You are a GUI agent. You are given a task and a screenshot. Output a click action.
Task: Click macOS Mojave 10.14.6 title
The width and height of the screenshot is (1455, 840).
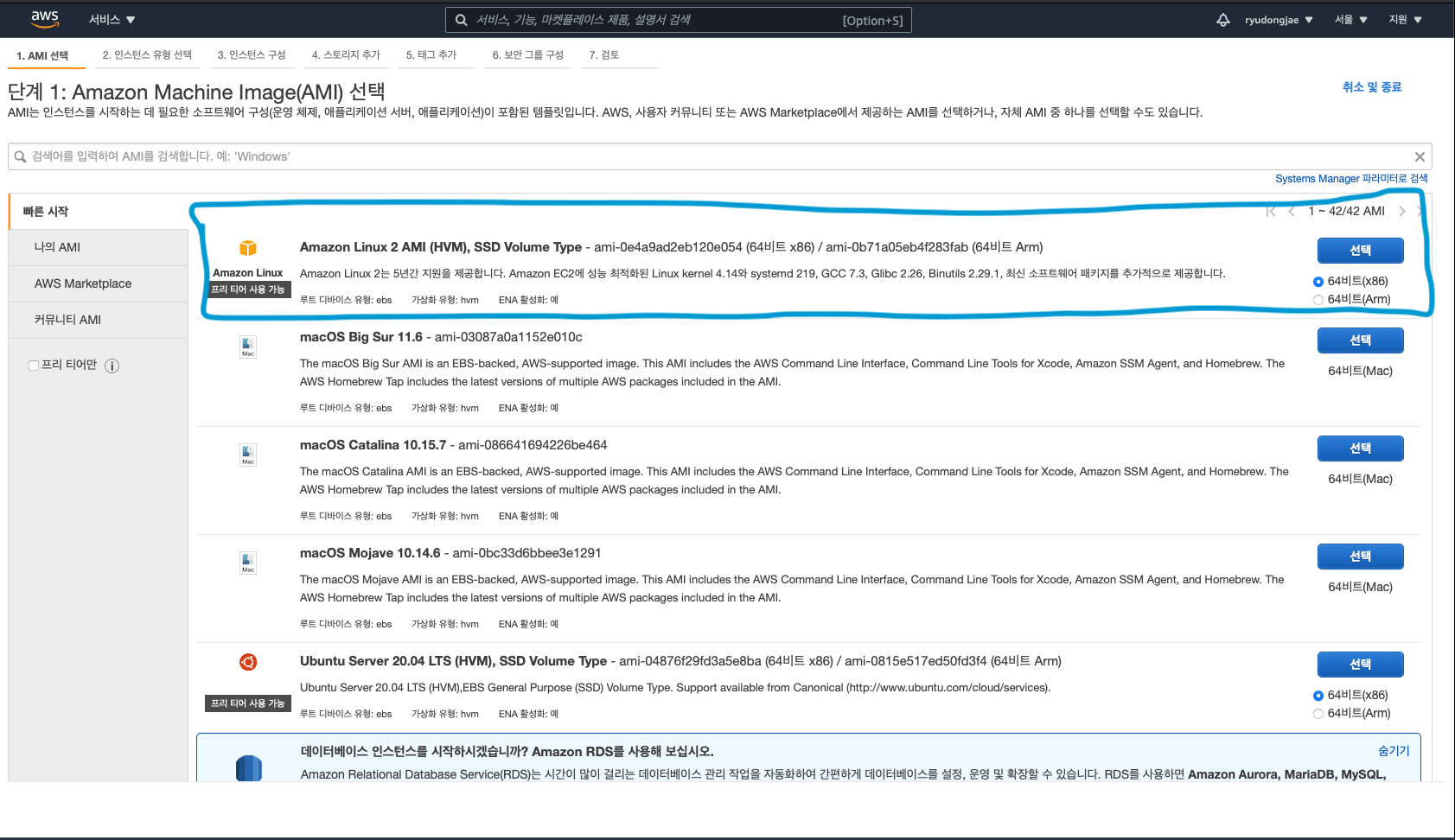[370, 553]
